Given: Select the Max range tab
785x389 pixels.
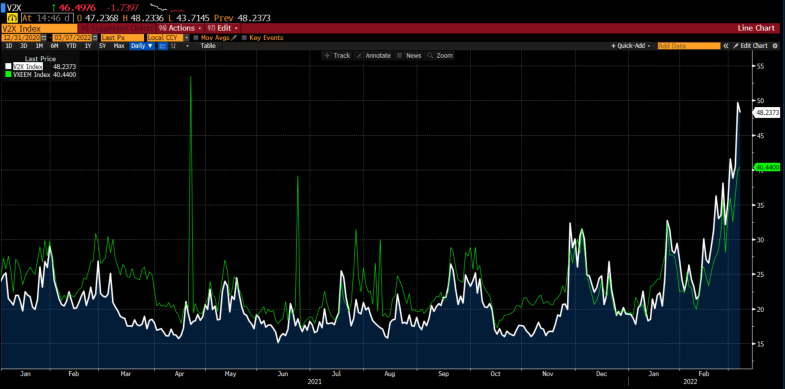Looking at the screenshot, I should pos(119,46).
